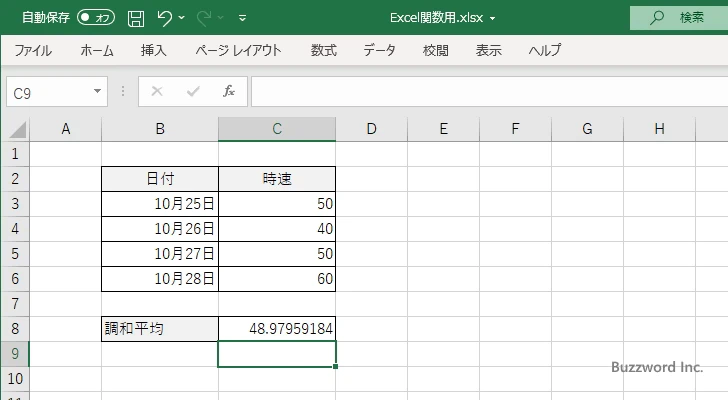This screenshot has width=728, height=400.
Task: Click the 10月25日 cell
Action: click(160, 204)
